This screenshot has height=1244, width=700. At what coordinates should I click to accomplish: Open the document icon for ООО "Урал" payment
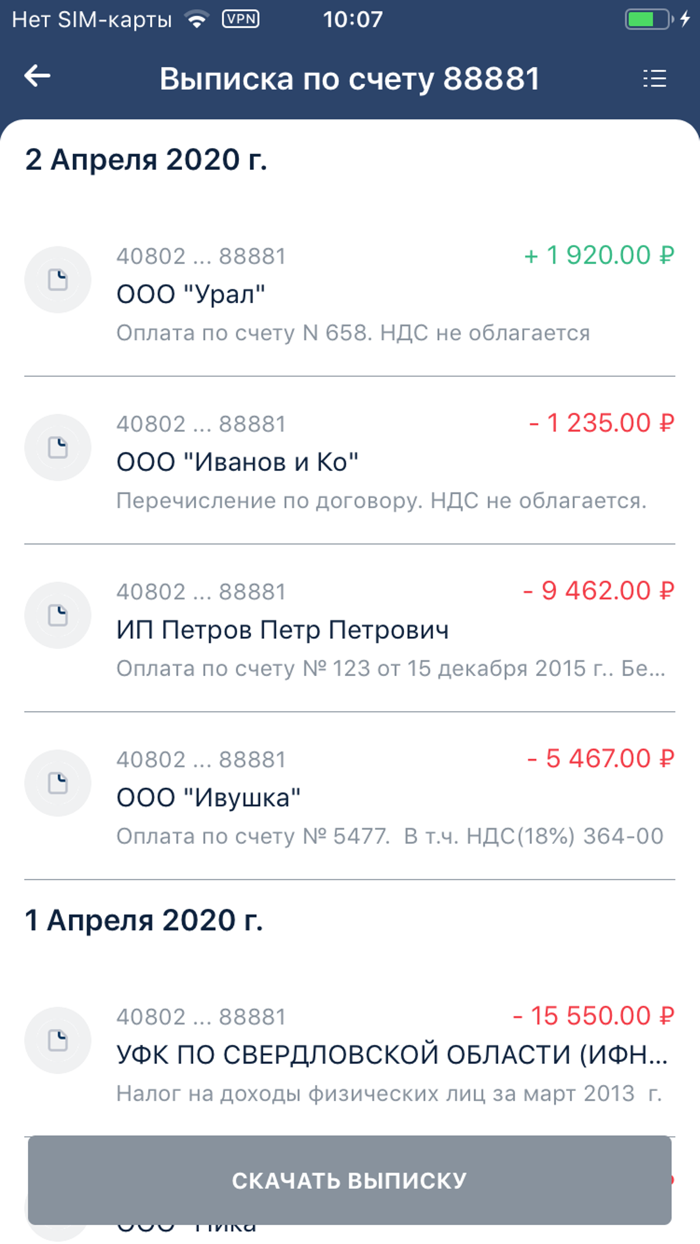(57, 280)
